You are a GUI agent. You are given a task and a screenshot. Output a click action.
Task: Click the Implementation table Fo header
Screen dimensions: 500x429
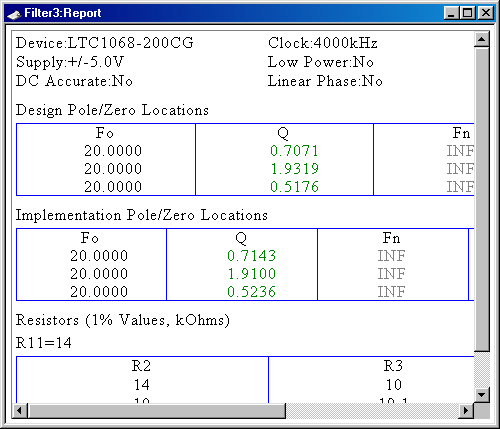point(90,238)
